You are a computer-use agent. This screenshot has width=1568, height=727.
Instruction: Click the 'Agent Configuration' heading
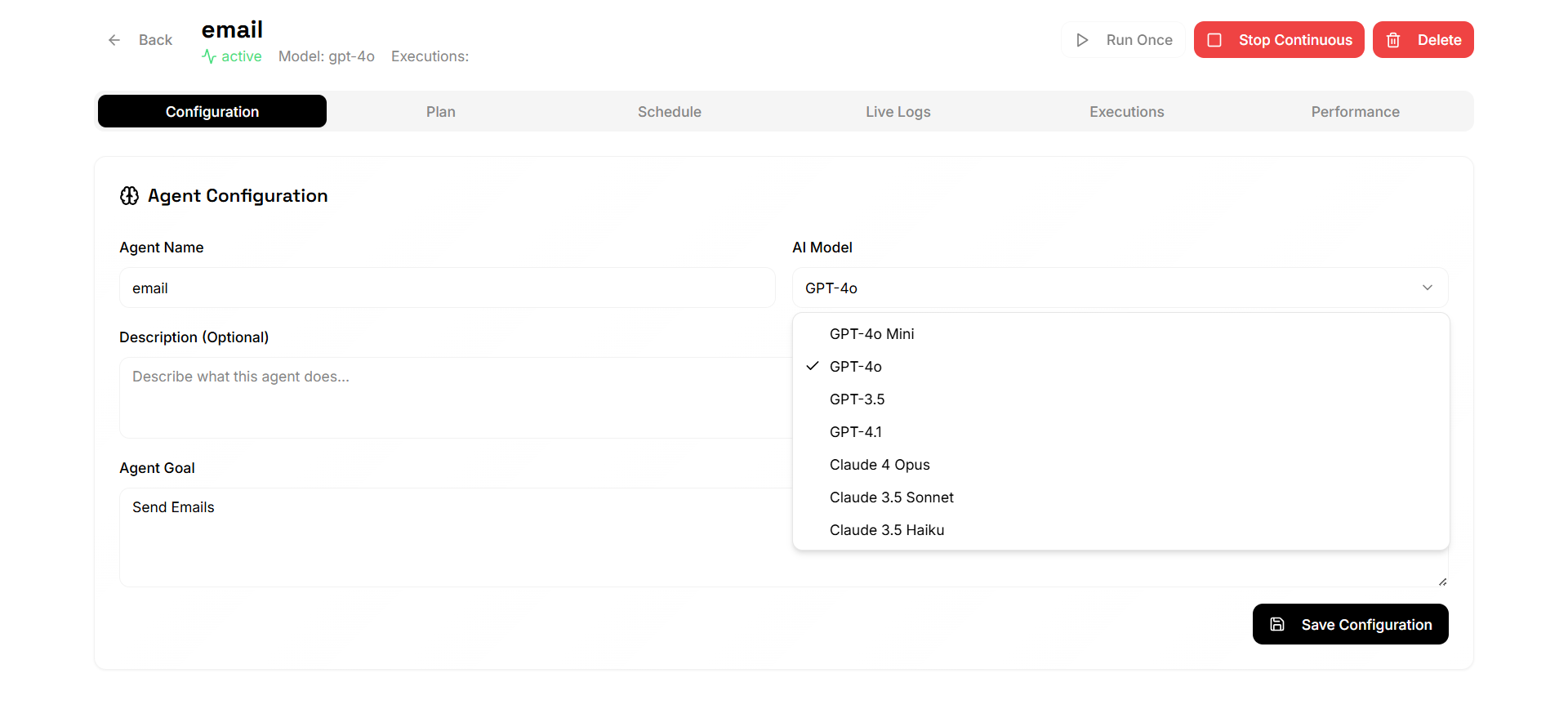238,196
